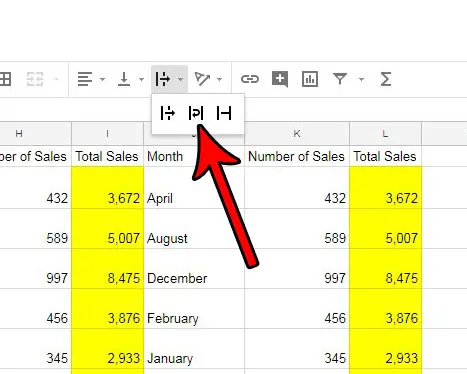Click 456 cell in column H

click(36, 309)
